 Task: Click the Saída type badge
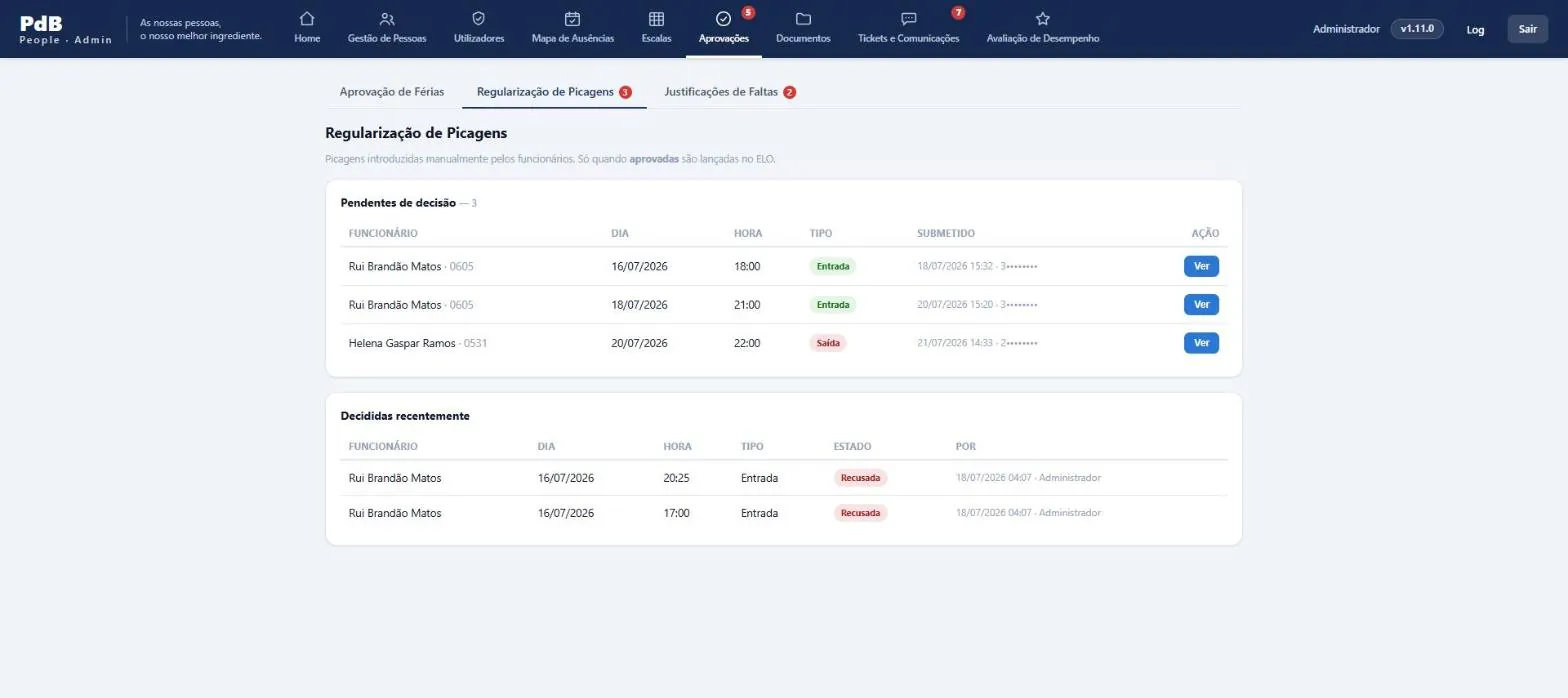tap(828, 343)
